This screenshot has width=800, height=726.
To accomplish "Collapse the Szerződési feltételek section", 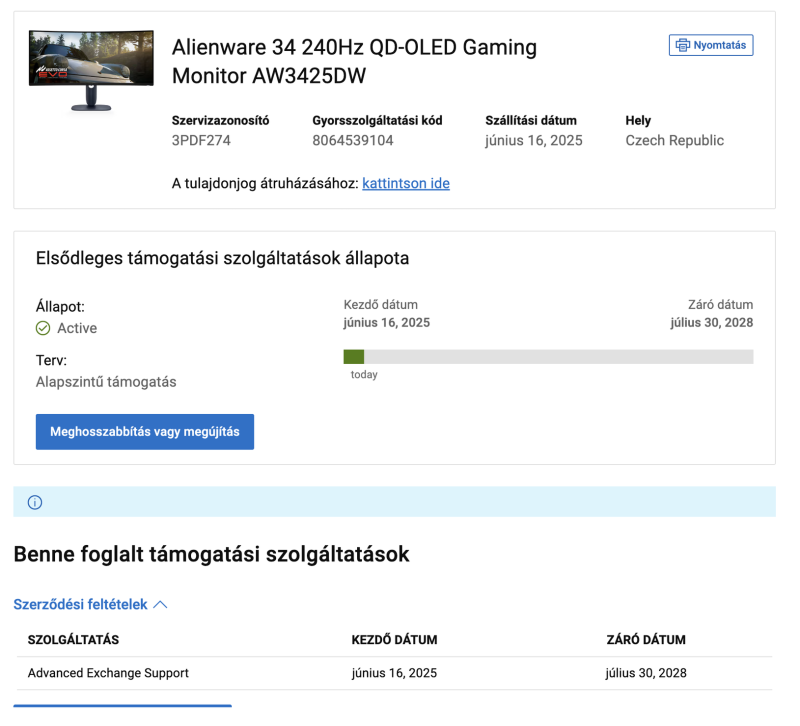I will [x=90, y=605].
